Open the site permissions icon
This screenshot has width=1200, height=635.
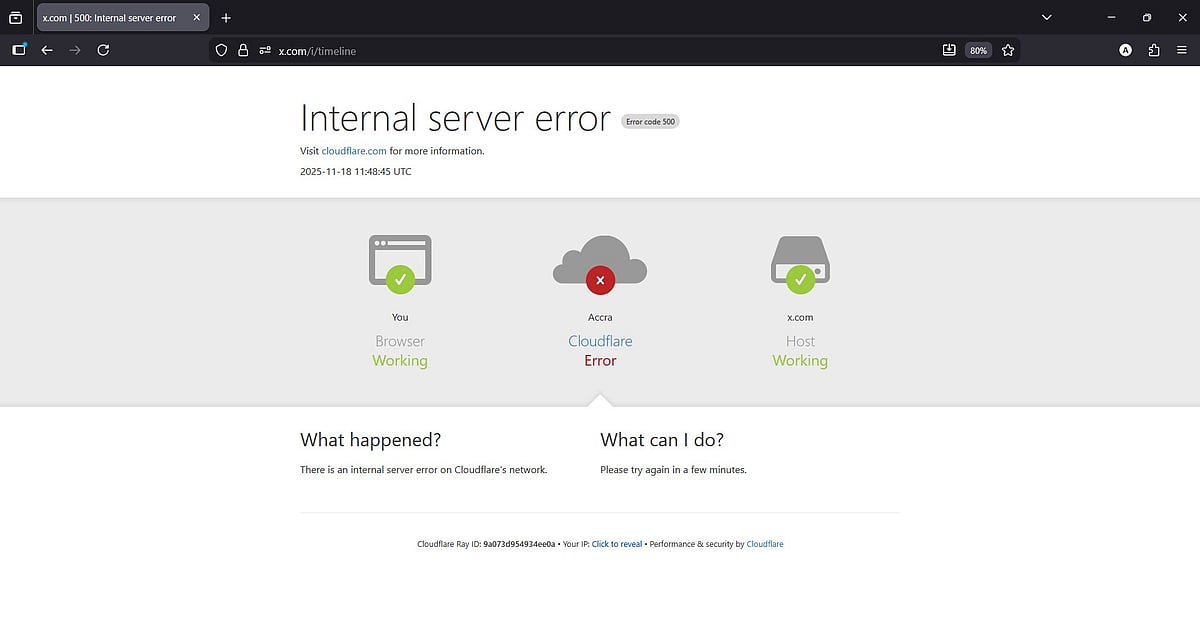[x=265, y=49]
